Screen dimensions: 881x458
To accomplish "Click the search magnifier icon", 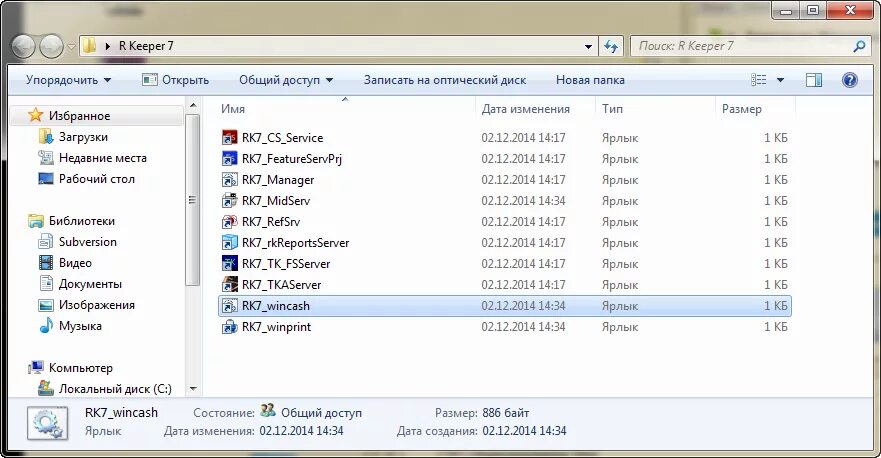I will point(859,46).
